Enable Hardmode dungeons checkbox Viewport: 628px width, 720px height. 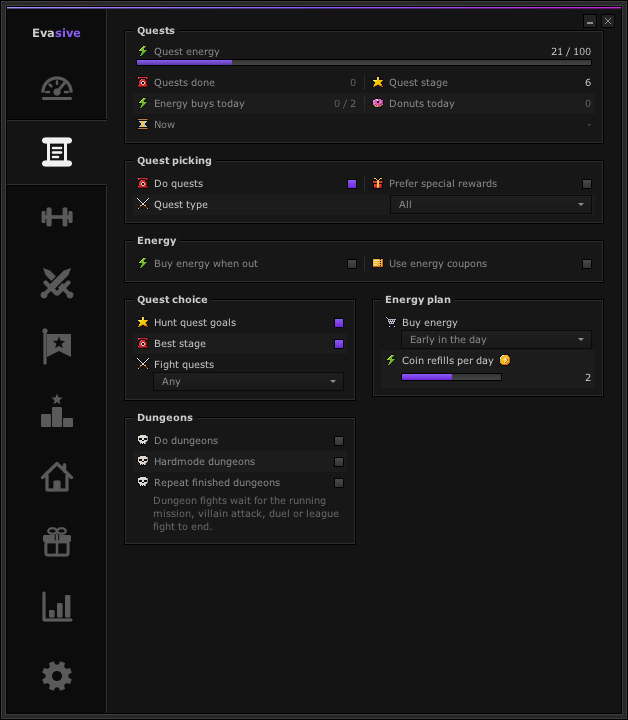coord(339,461)
